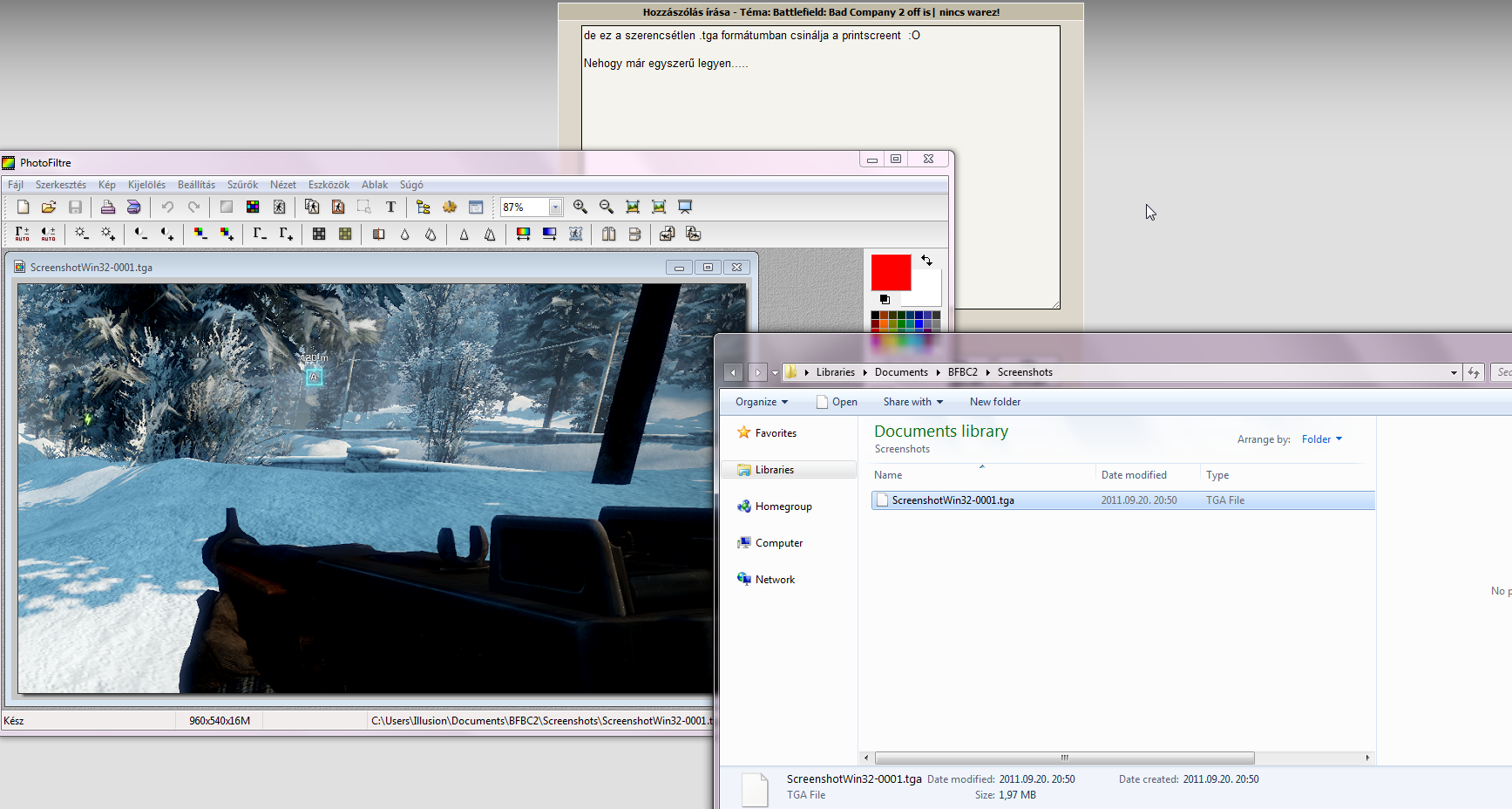This screenshot has height=809, width=1512.
Task: Click the Full screen monitor icon
Action: [x=685, y=207]
